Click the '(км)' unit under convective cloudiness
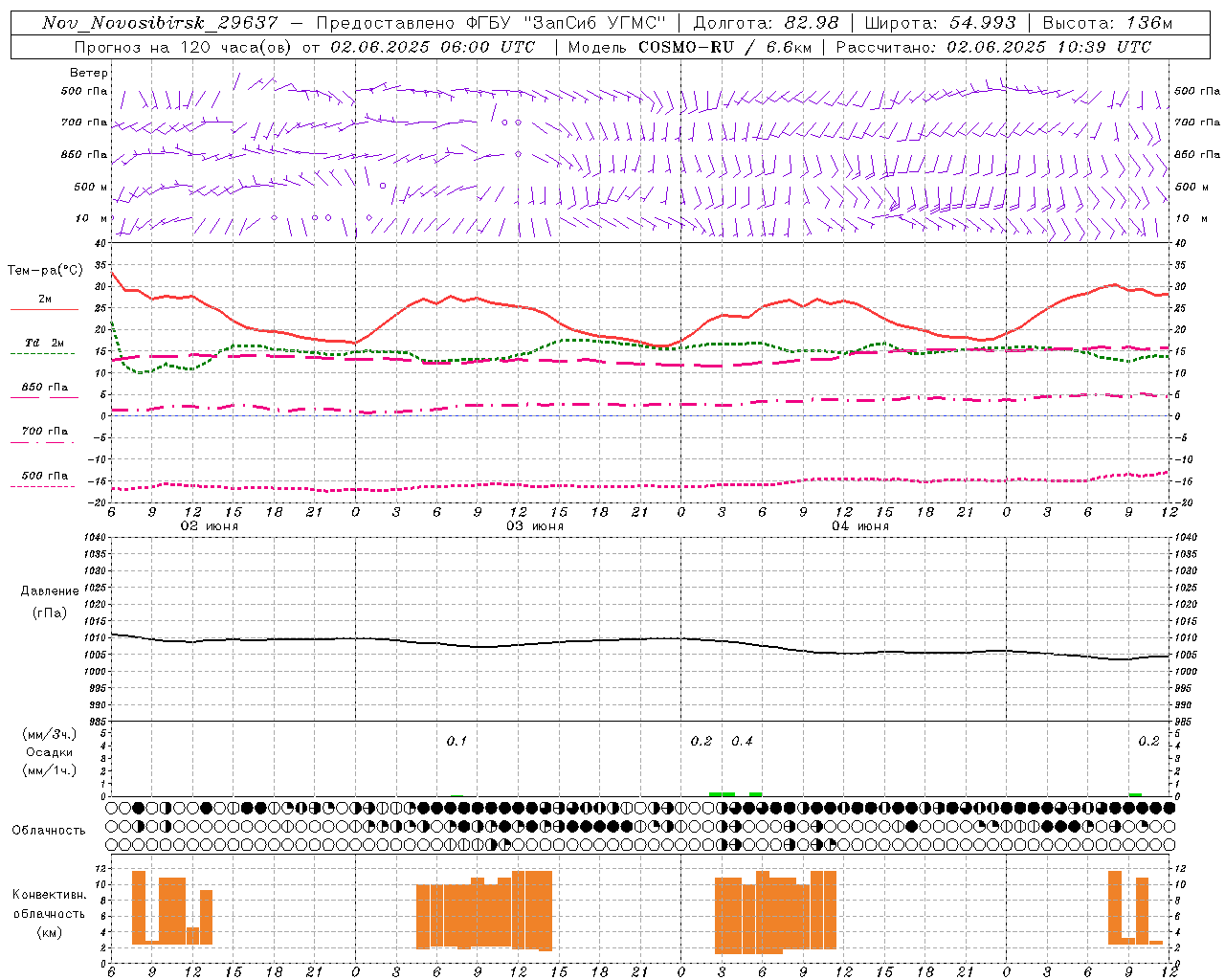The image size is (1225, 980). (x=50, y=932)
